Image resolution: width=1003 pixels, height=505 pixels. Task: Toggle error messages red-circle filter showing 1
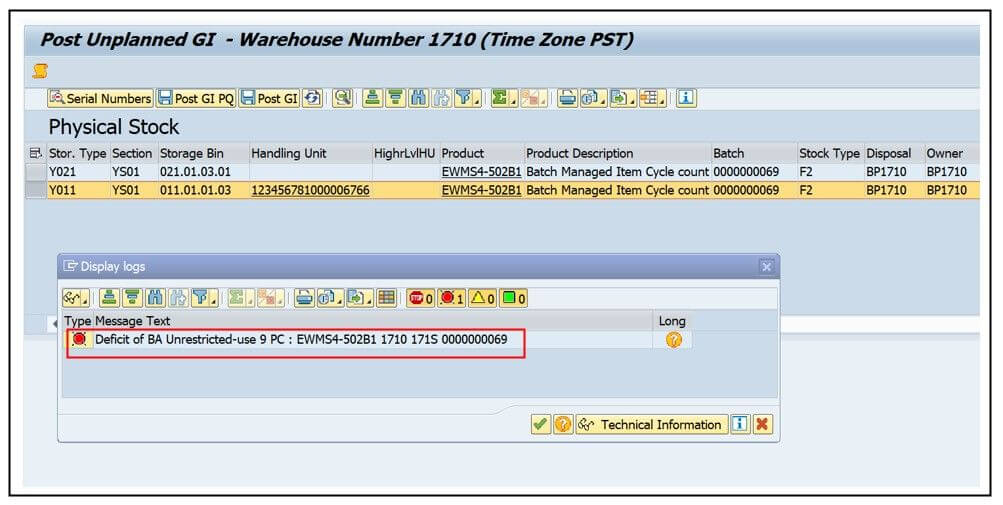(452, 298)
